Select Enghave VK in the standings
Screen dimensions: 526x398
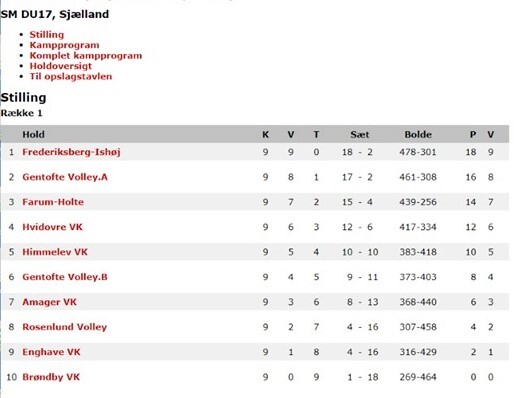[x=51, y=352]
